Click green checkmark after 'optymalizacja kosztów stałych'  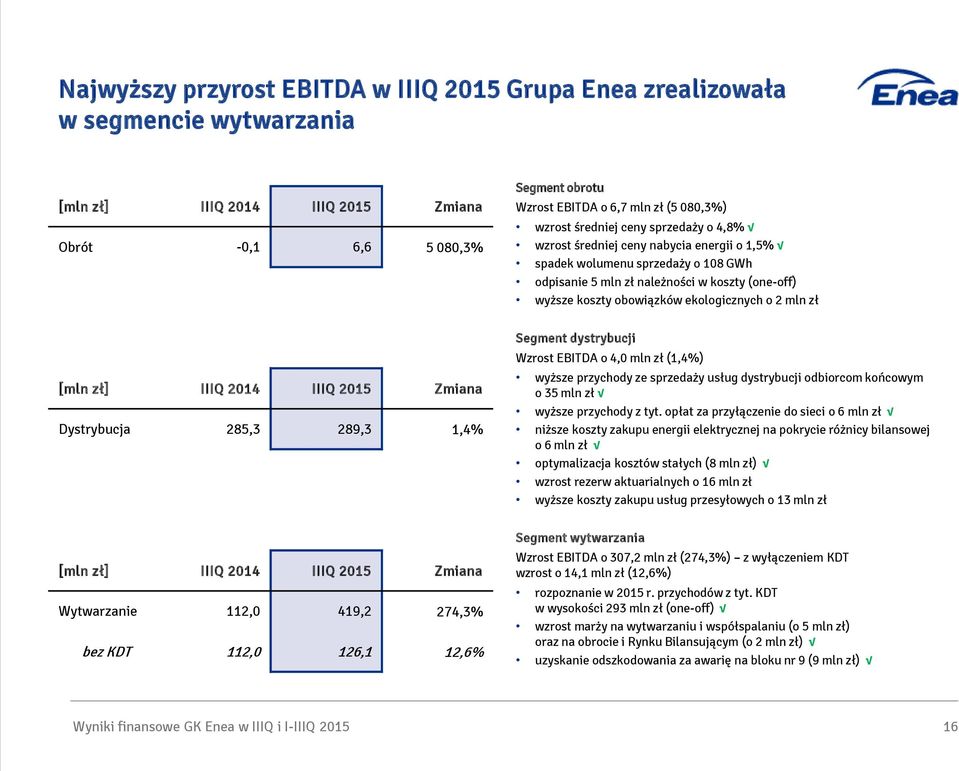tap(766, 463)
